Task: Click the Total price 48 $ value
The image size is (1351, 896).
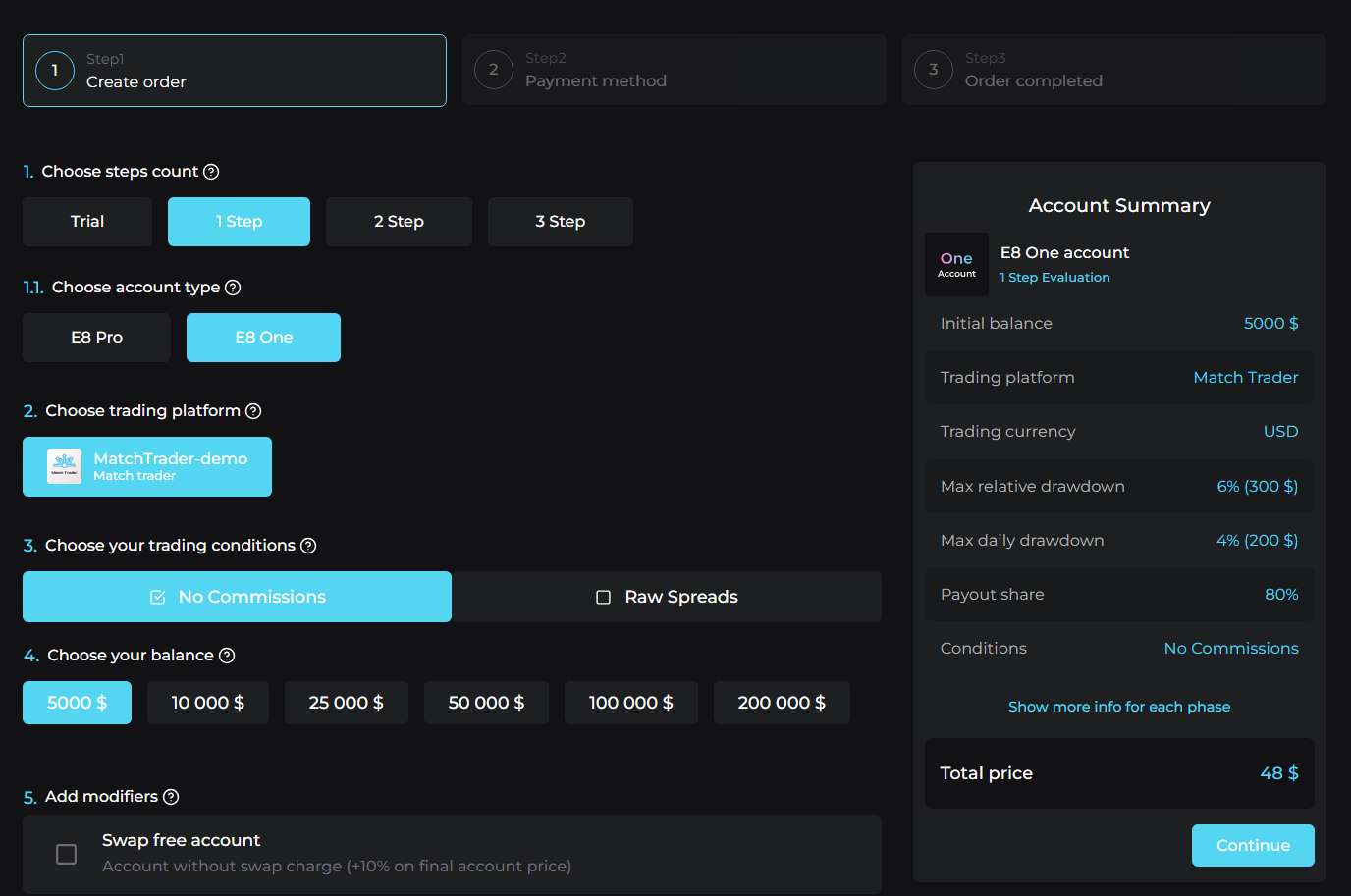Action: 1279,773
